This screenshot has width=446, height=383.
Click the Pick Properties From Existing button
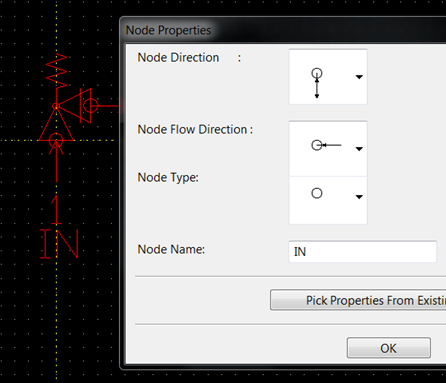point(358,300)
